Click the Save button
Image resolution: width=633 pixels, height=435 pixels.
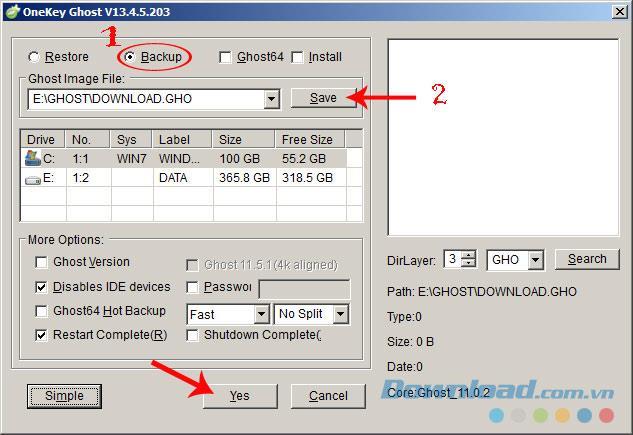[323, 98]
